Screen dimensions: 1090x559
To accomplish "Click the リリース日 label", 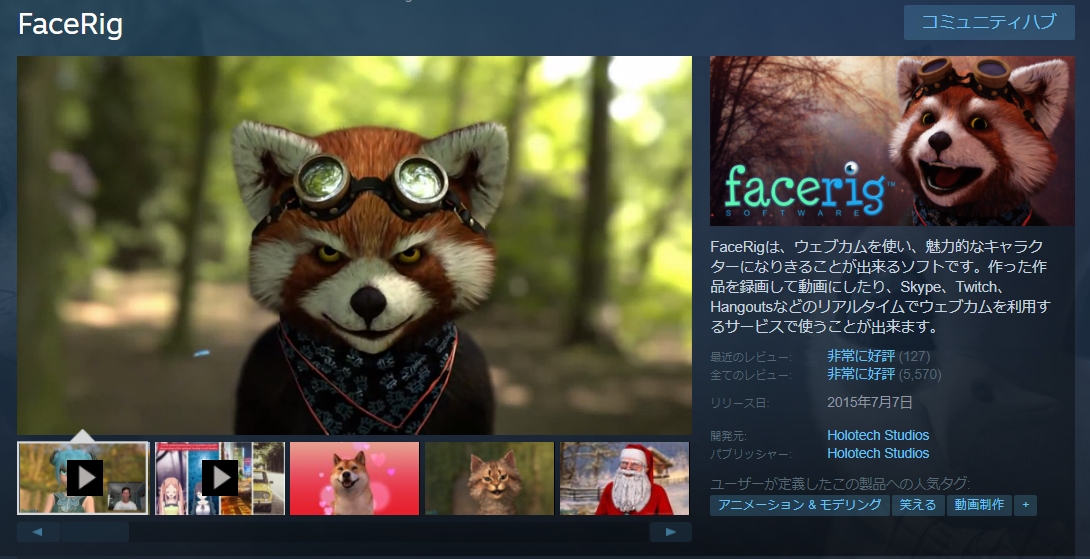I will (x=740, y=403).
